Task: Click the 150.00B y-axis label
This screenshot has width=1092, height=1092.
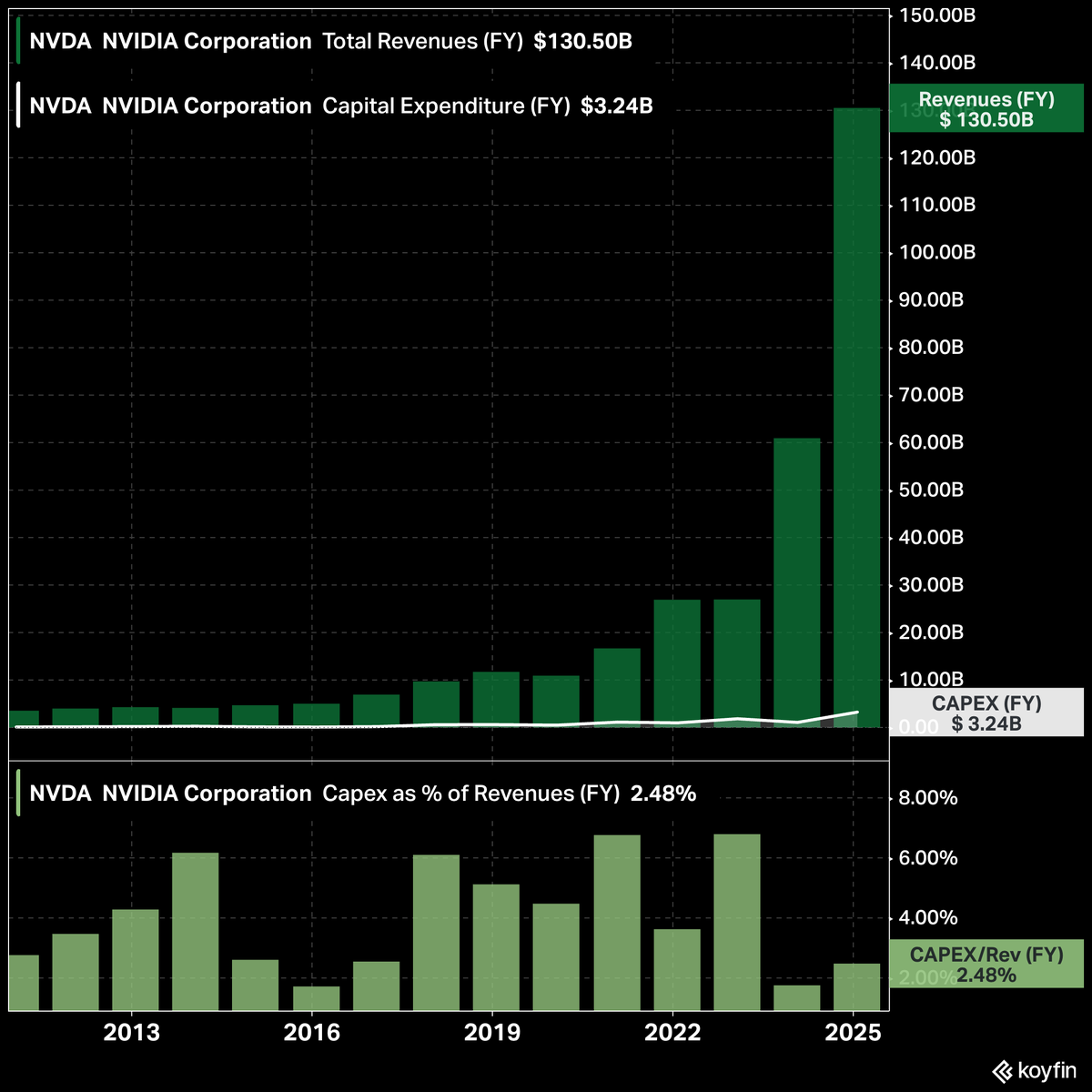Action: [937, 16]
